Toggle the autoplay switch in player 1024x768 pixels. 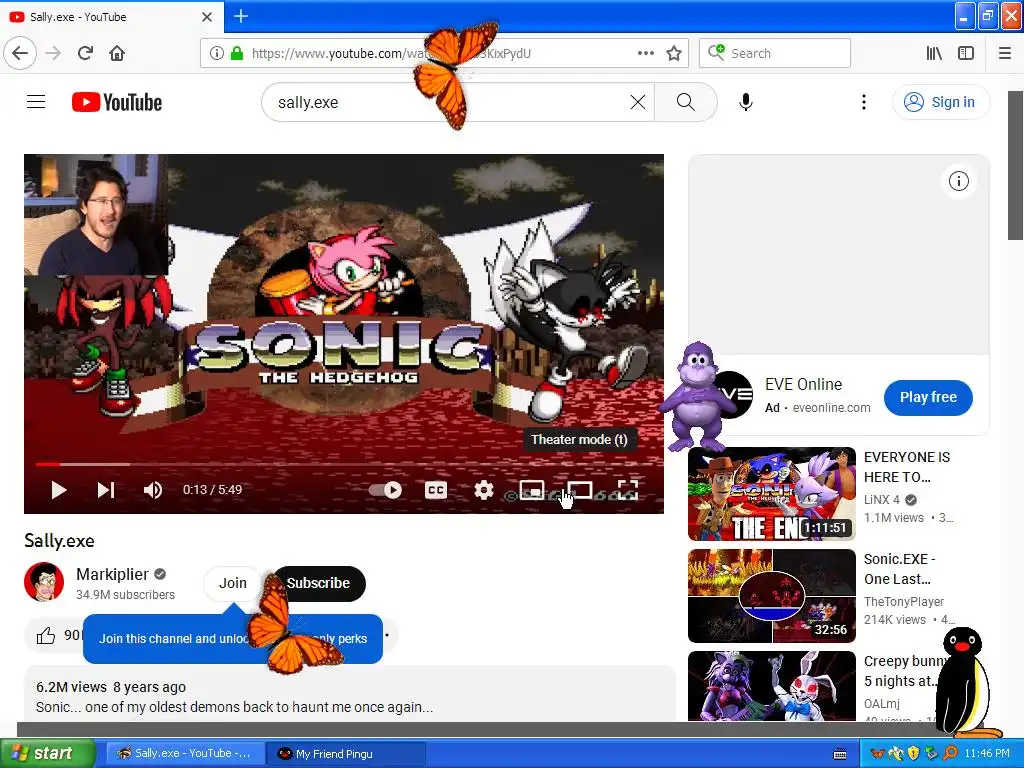point(386,490)
